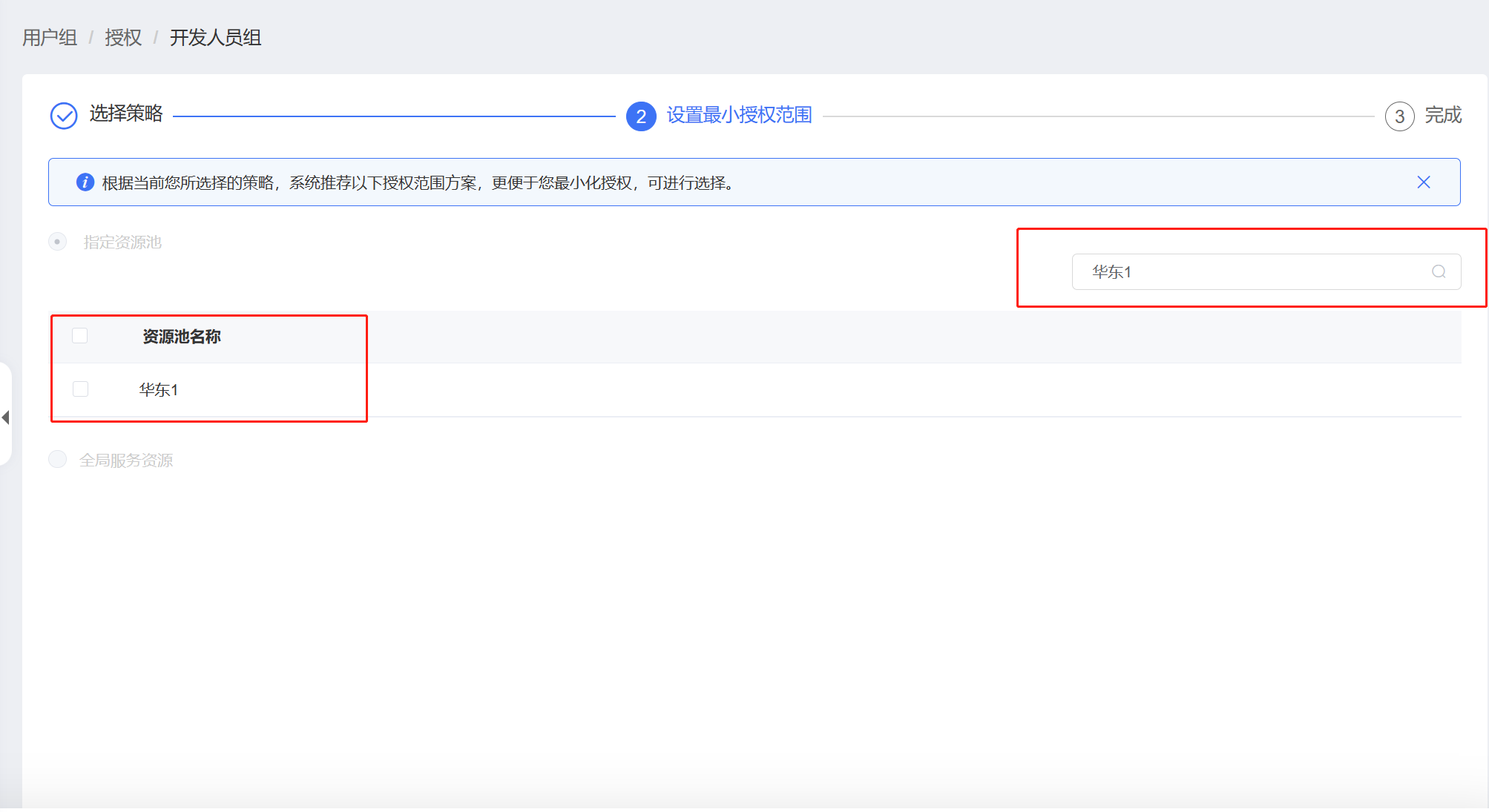Screen dimensions: 1489x812
Task: Close the blue info banner
Action: click(1423, 182)
